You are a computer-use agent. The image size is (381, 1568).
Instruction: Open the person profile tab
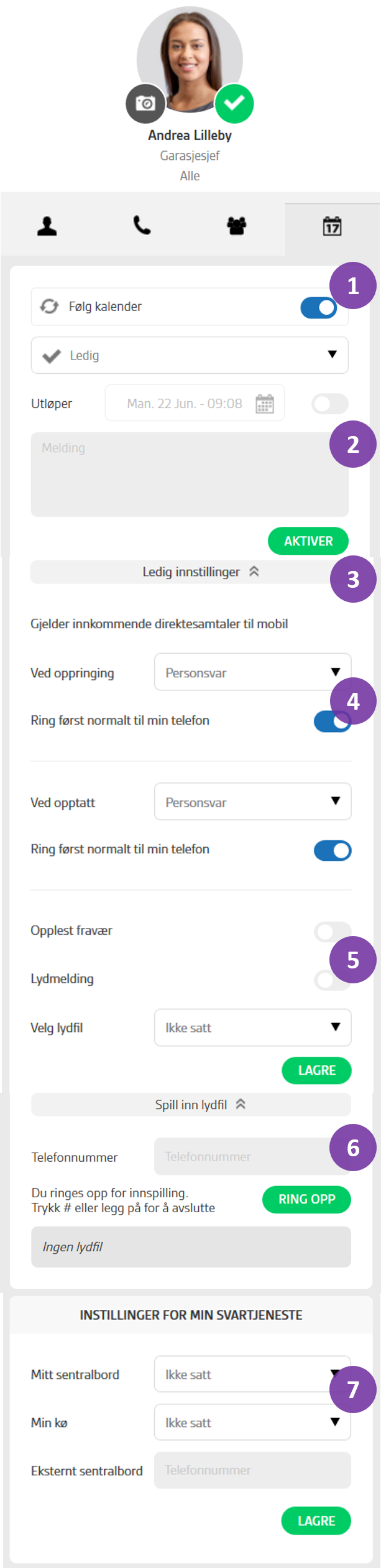47,226
